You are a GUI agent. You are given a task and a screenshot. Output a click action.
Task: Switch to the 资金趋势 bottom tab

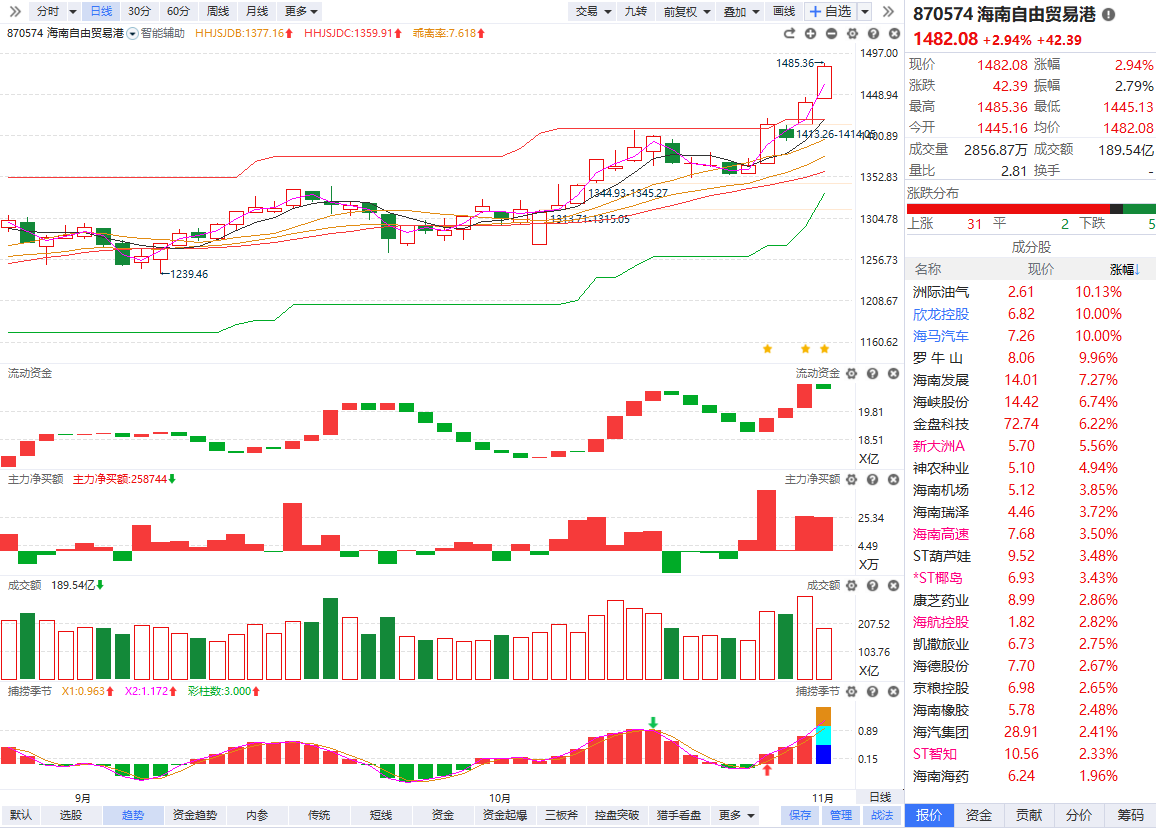191,815
